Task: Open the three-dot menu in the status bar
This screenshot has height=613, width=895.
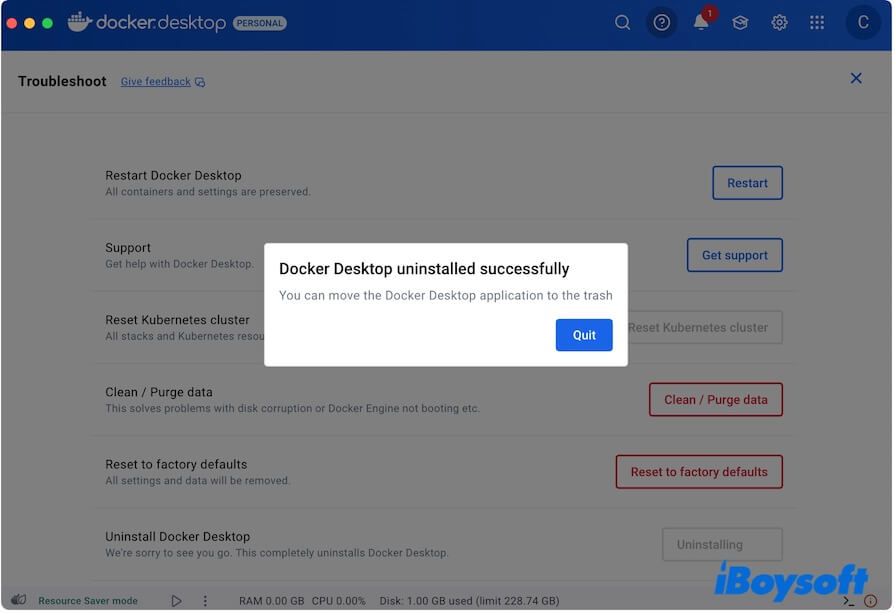Action: tap(205, 602)
